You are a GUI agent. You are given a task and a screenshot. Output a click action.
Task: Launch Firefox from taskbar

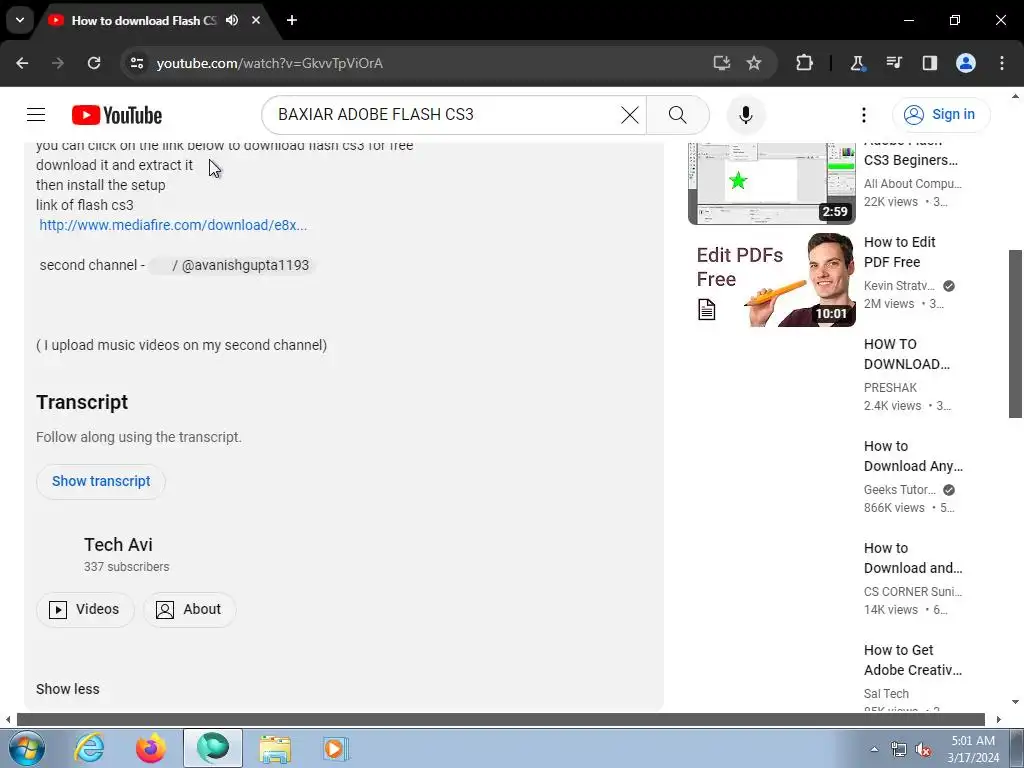tap(150, 748)
